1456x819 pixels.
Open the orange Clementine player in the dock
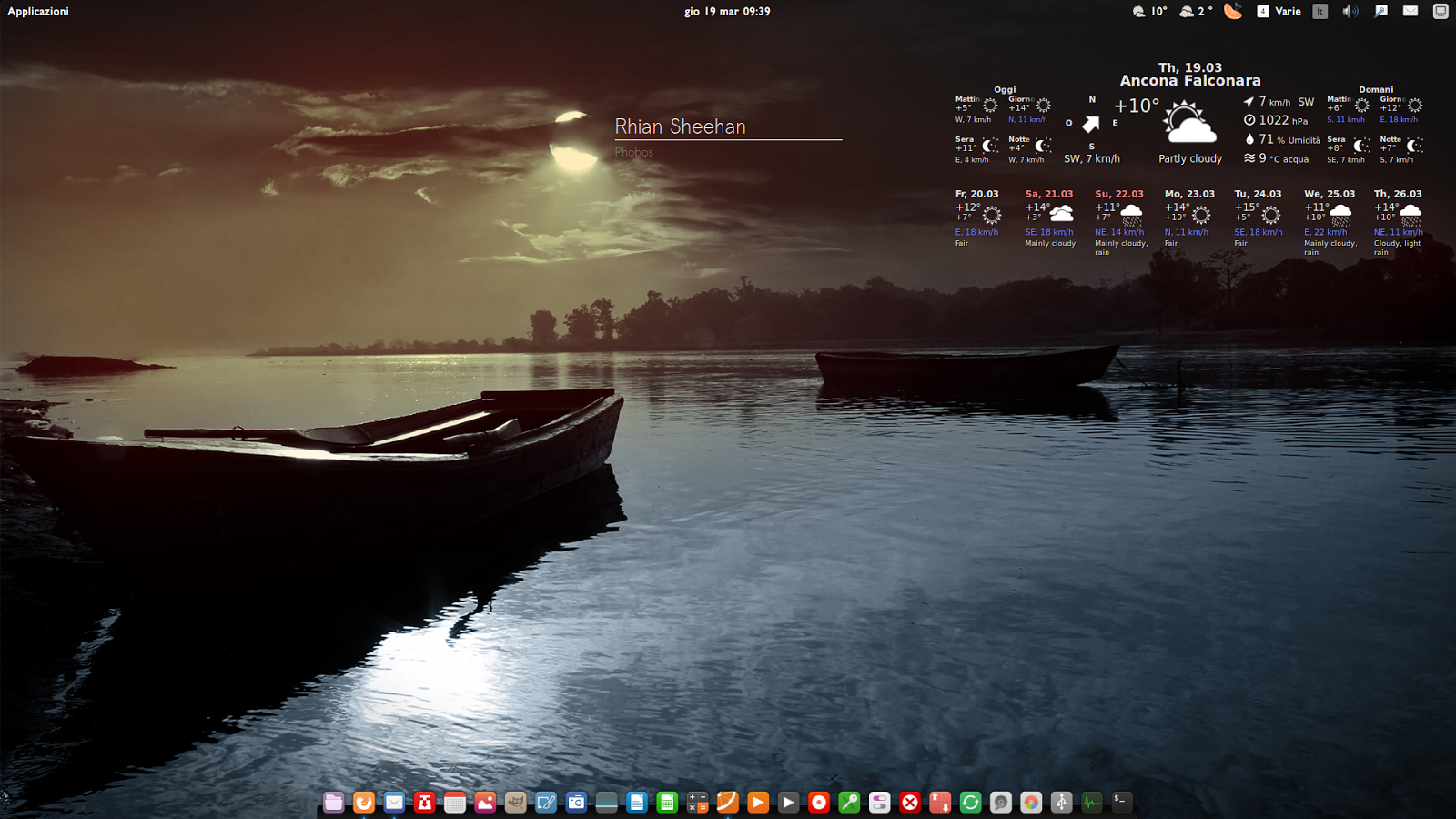728,802
